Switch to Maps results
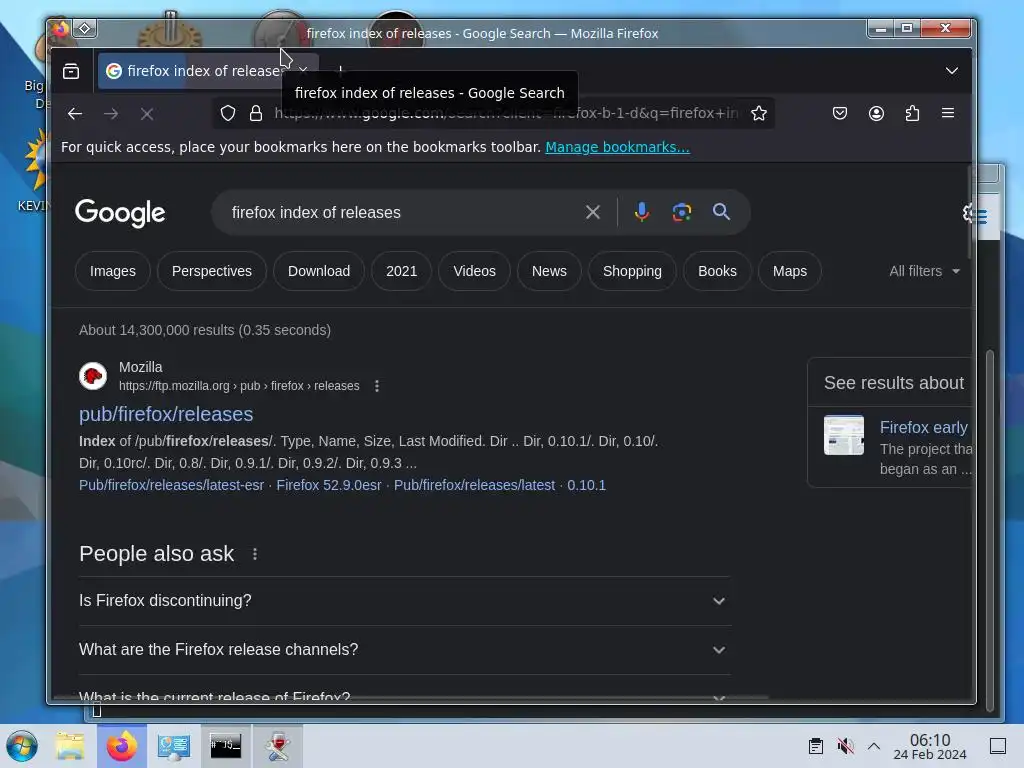 [x=790, y=271]
